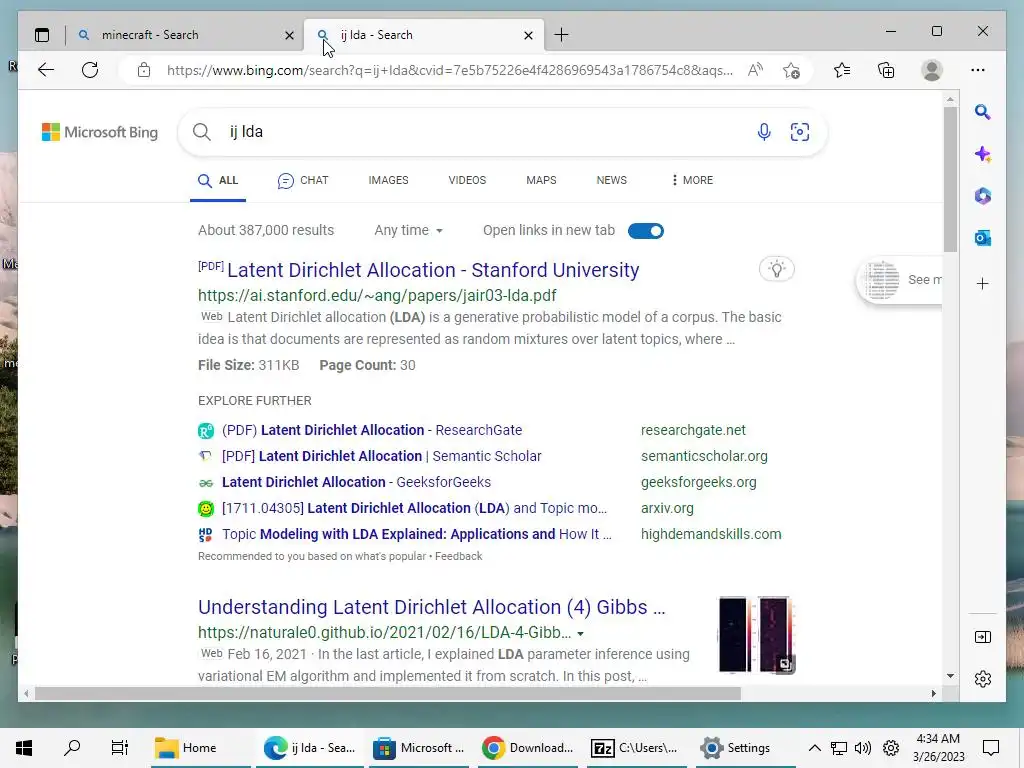
Task: Open the Gibbs article heatmap thumbnail
Action: [x=756, y=634]
